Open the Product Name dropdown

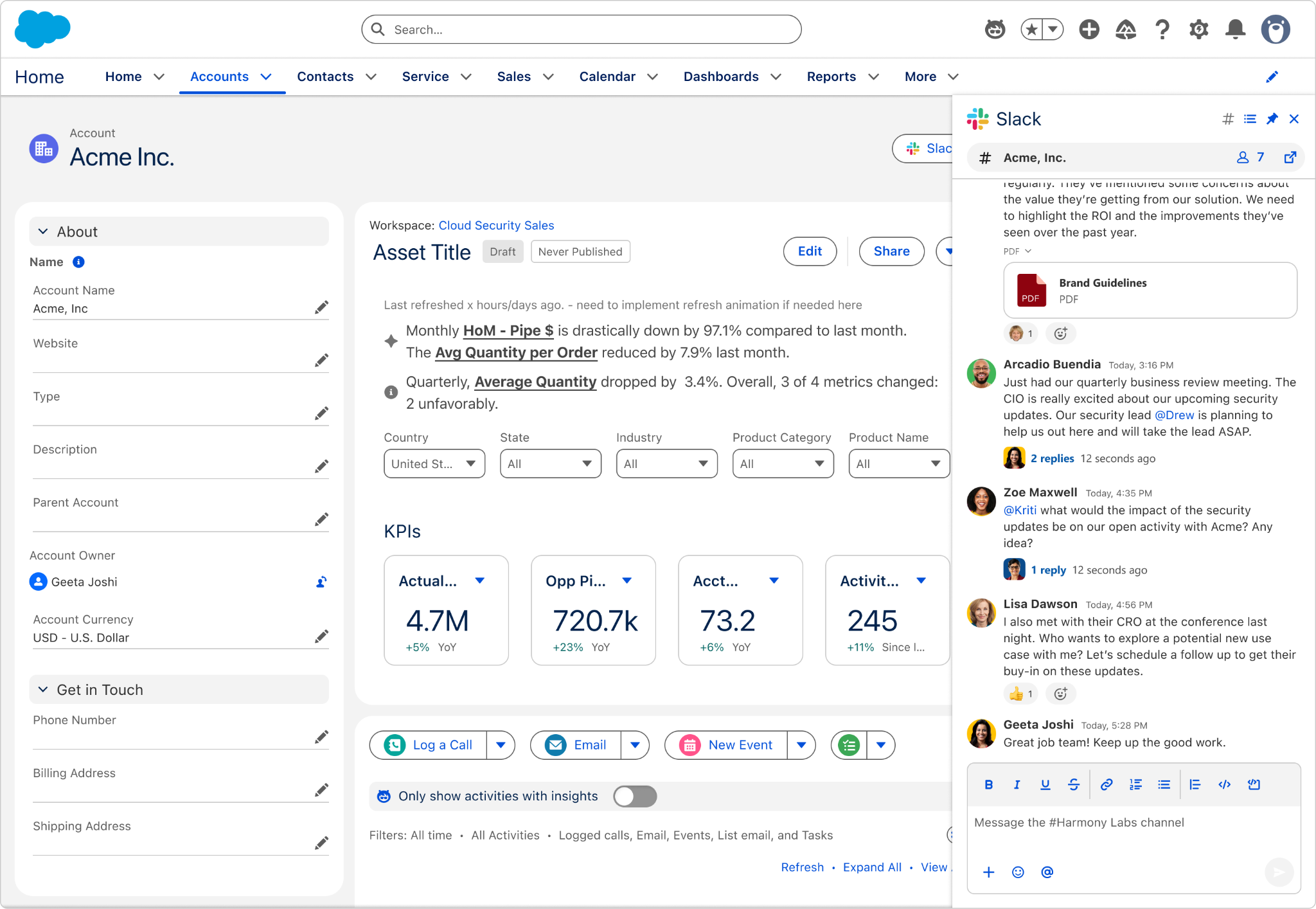(x=899, y=464)
